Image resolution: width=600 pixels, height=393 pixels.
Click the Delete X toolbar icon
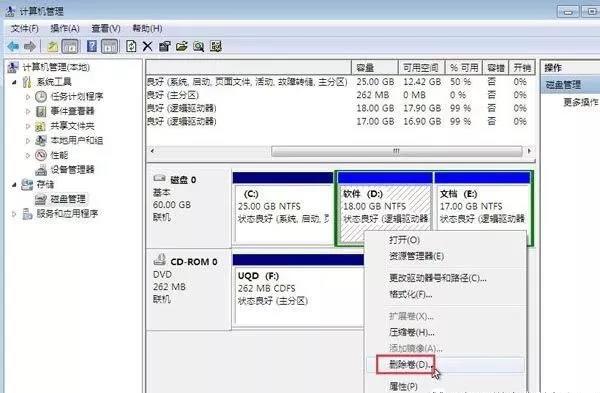pyautogui.click(x=147, y=47)
